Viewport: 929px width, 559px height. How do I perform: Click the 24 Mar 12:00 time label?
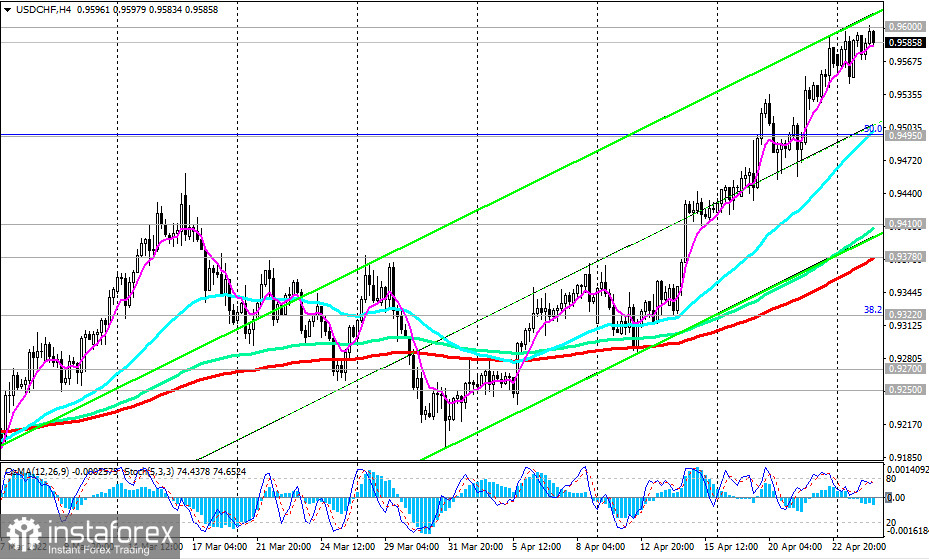pyautogui.click(x=347, y=546)
